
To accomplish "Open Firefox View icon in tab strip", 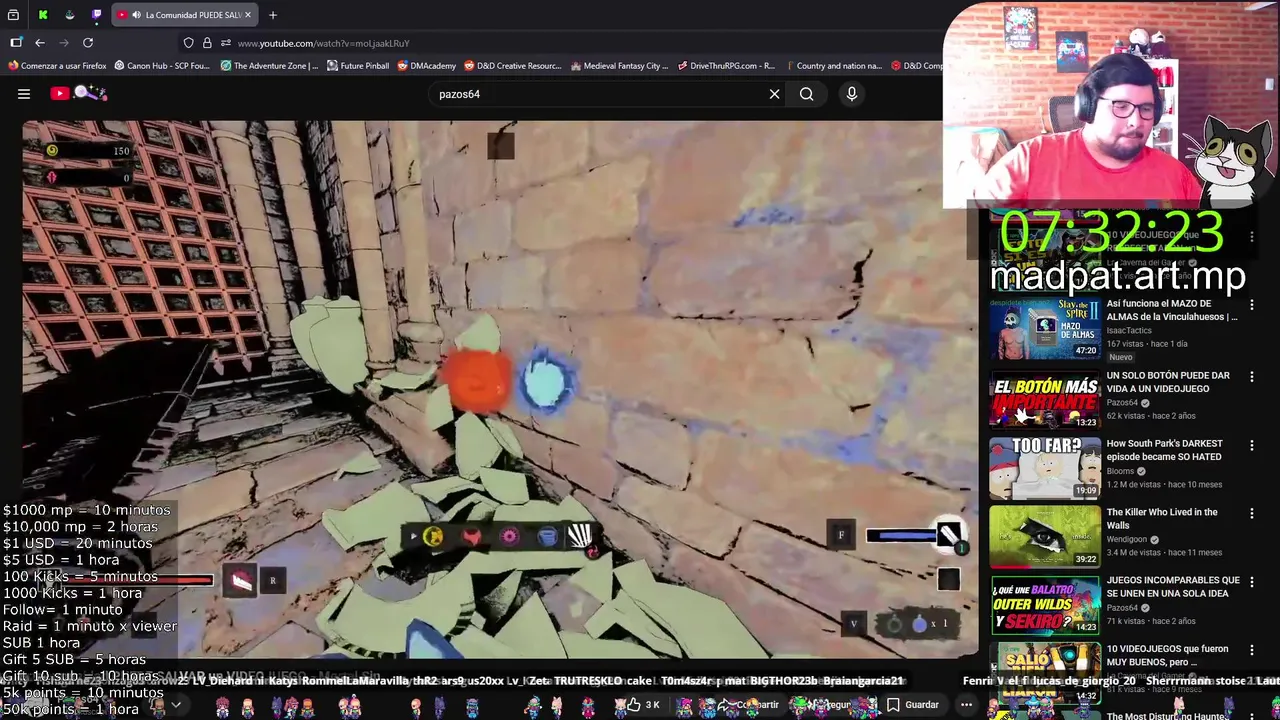I will coord(13,15).
